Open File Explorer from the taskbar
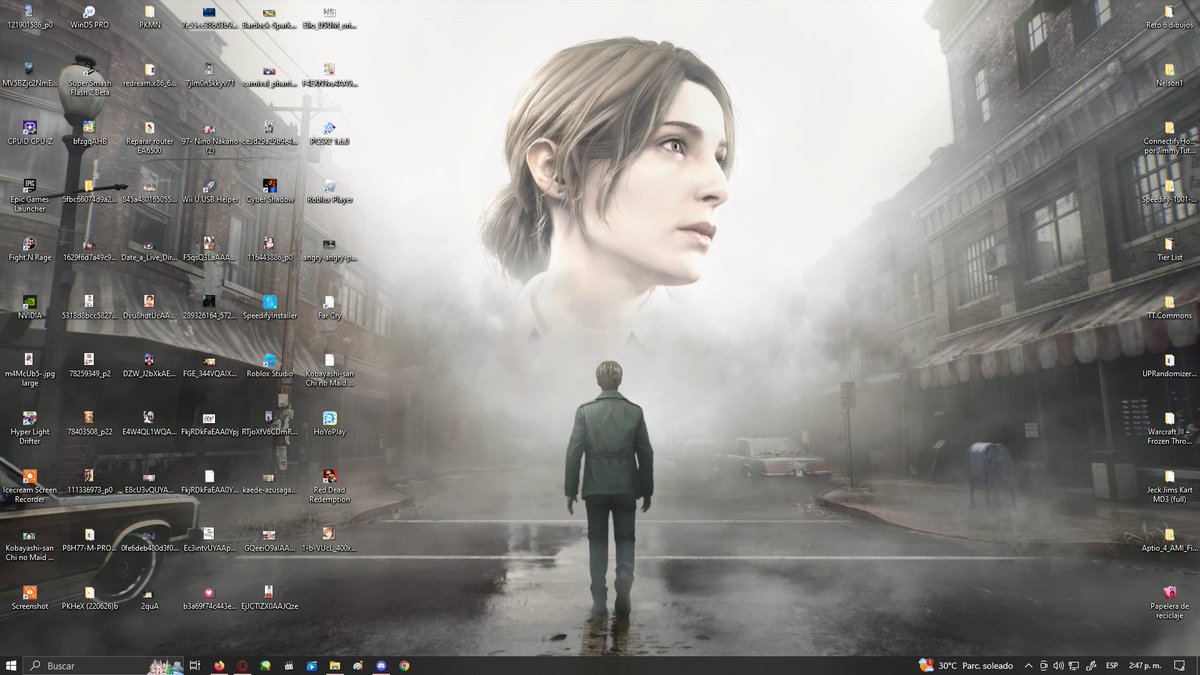Viewport: 1200px width, 675px height. 335,665
